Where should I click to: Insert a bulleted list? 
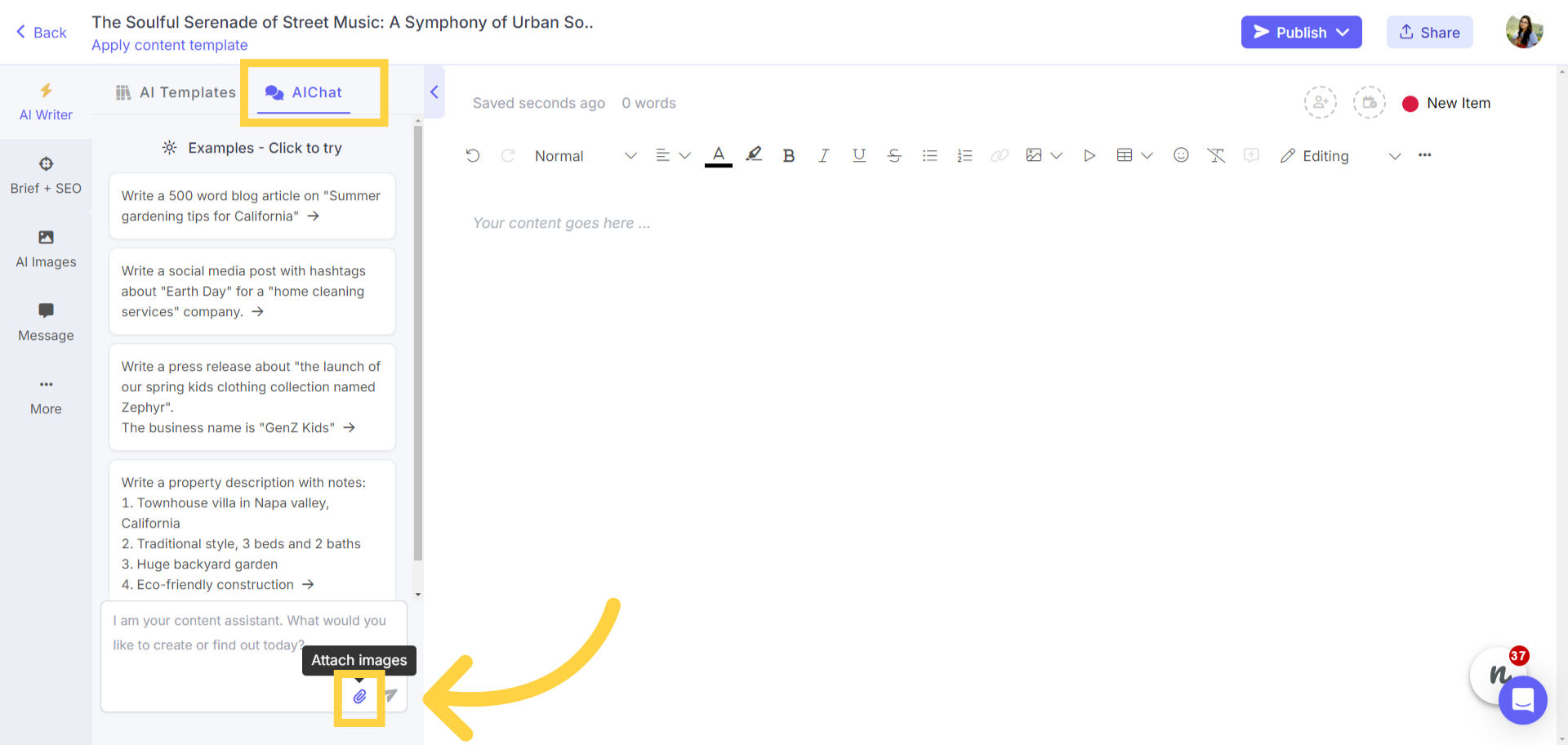929,155
